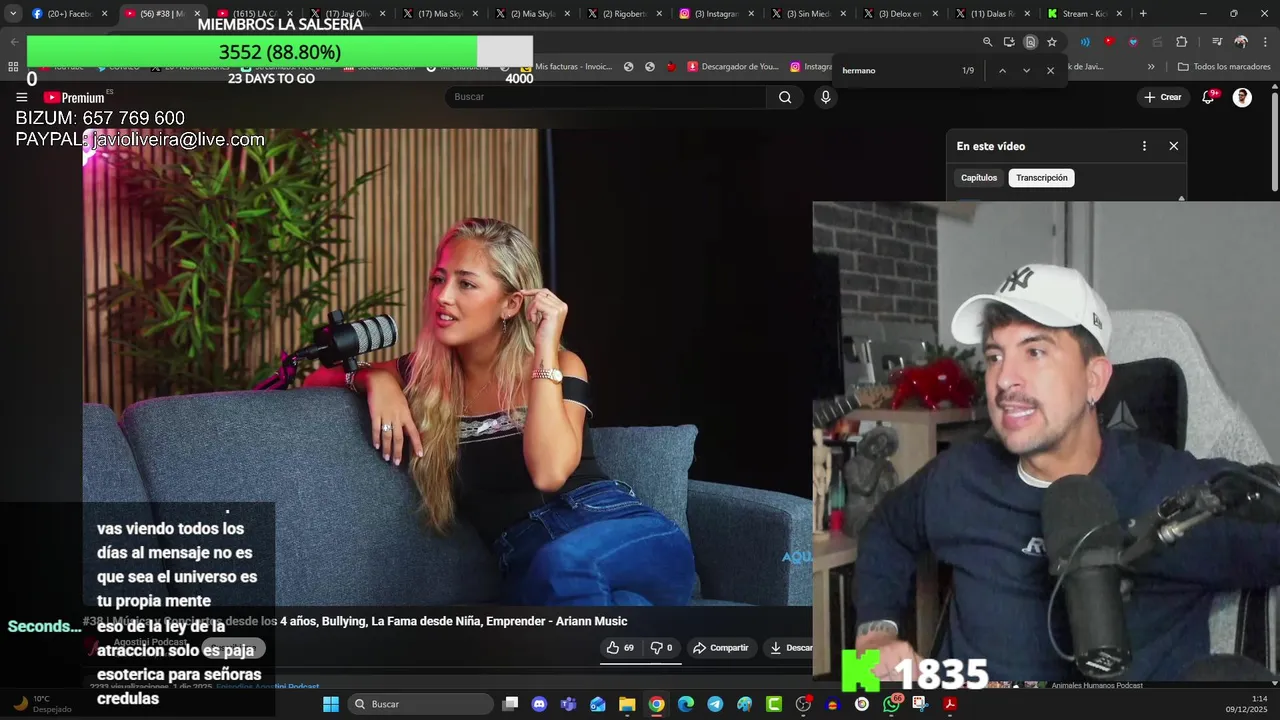Screen dimensions: 1280x720
Task: Open YouTube notifications bell
Action: 1208,97
